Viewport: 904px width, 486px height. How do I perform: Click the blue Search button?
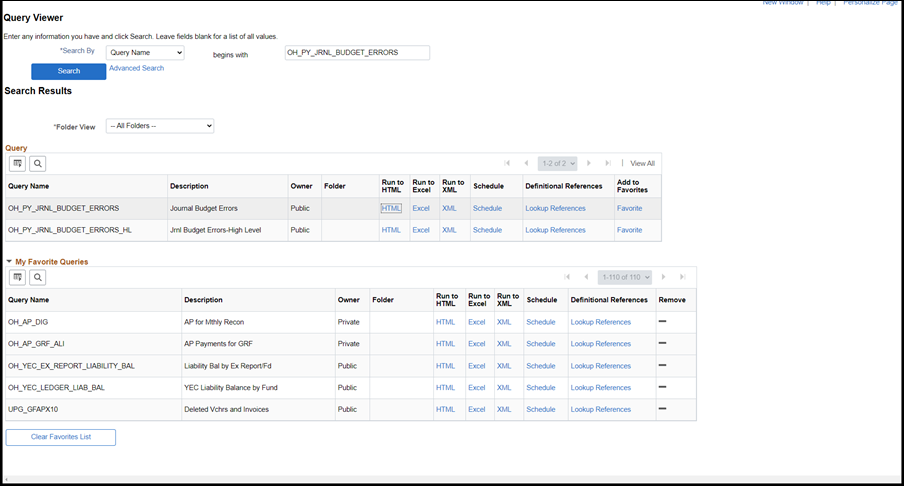click(69, 71)
